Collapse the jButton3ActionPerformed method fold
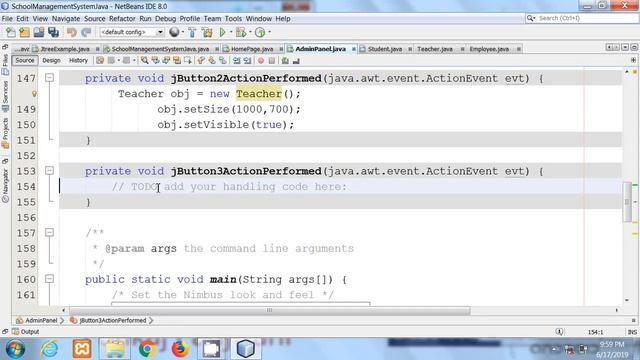The width and height of the screenshot is (640, 360). [49, 170]
